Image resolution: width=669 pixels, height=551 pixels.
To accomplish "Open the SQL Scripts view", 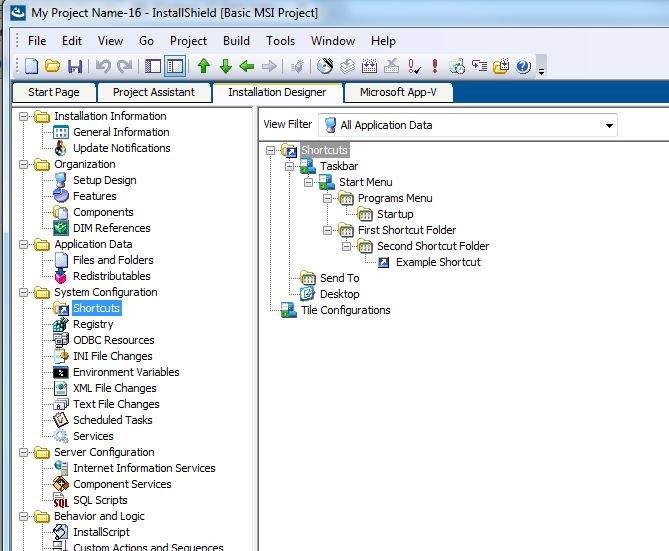I will (100, 500).
